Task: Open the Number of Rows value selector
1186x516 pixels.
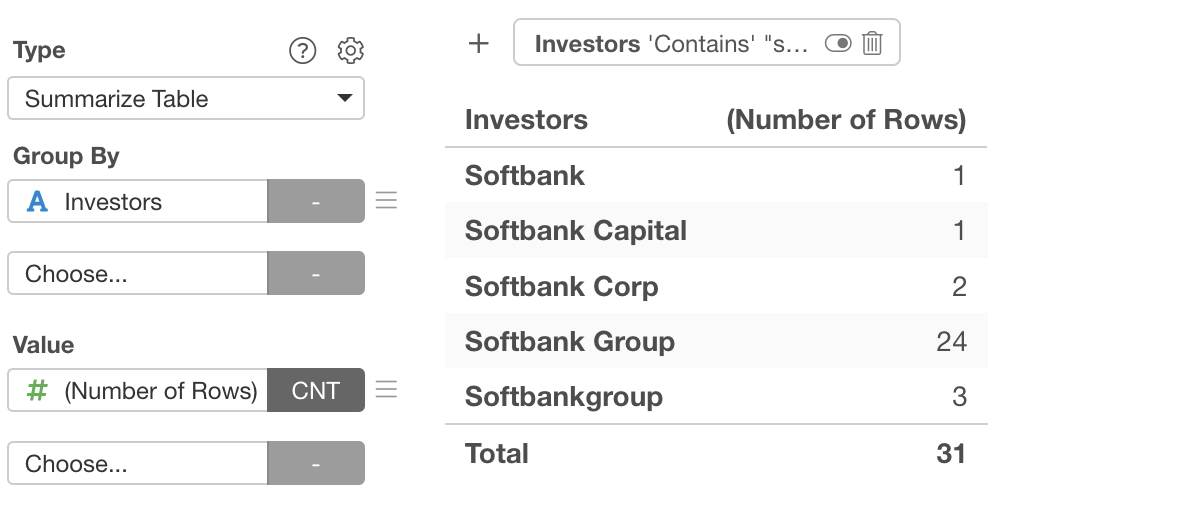Action: pyautogui.click(x=138, y=390)
